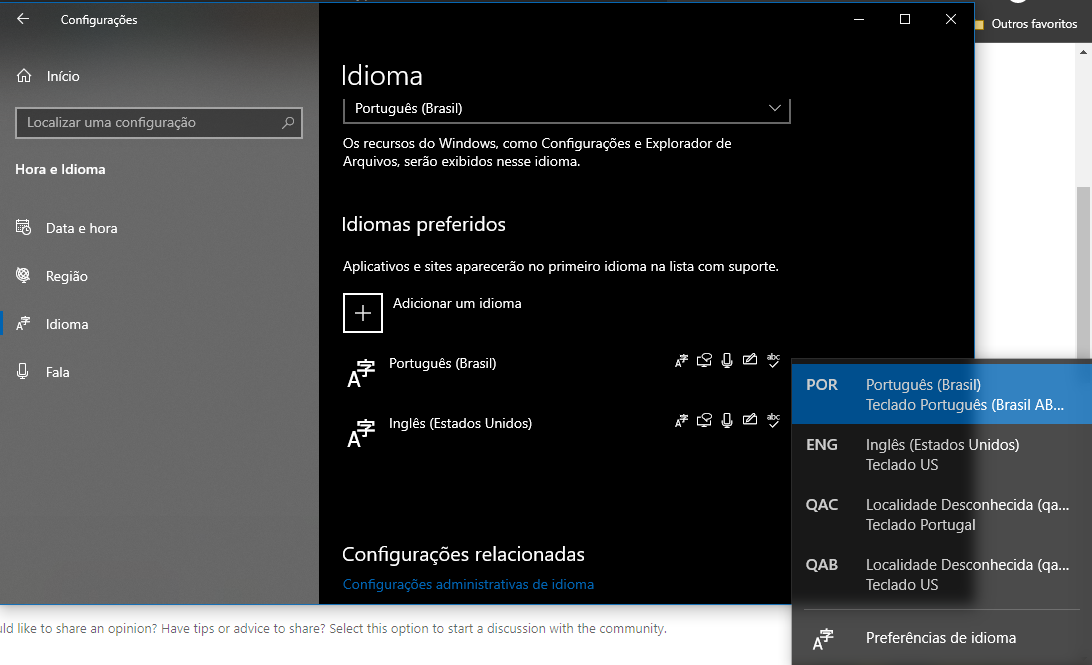Viewport: 1092px width, 665px height.
Task: Expand the Português (Brasil) display language dropdown
Action: (567, 109)
